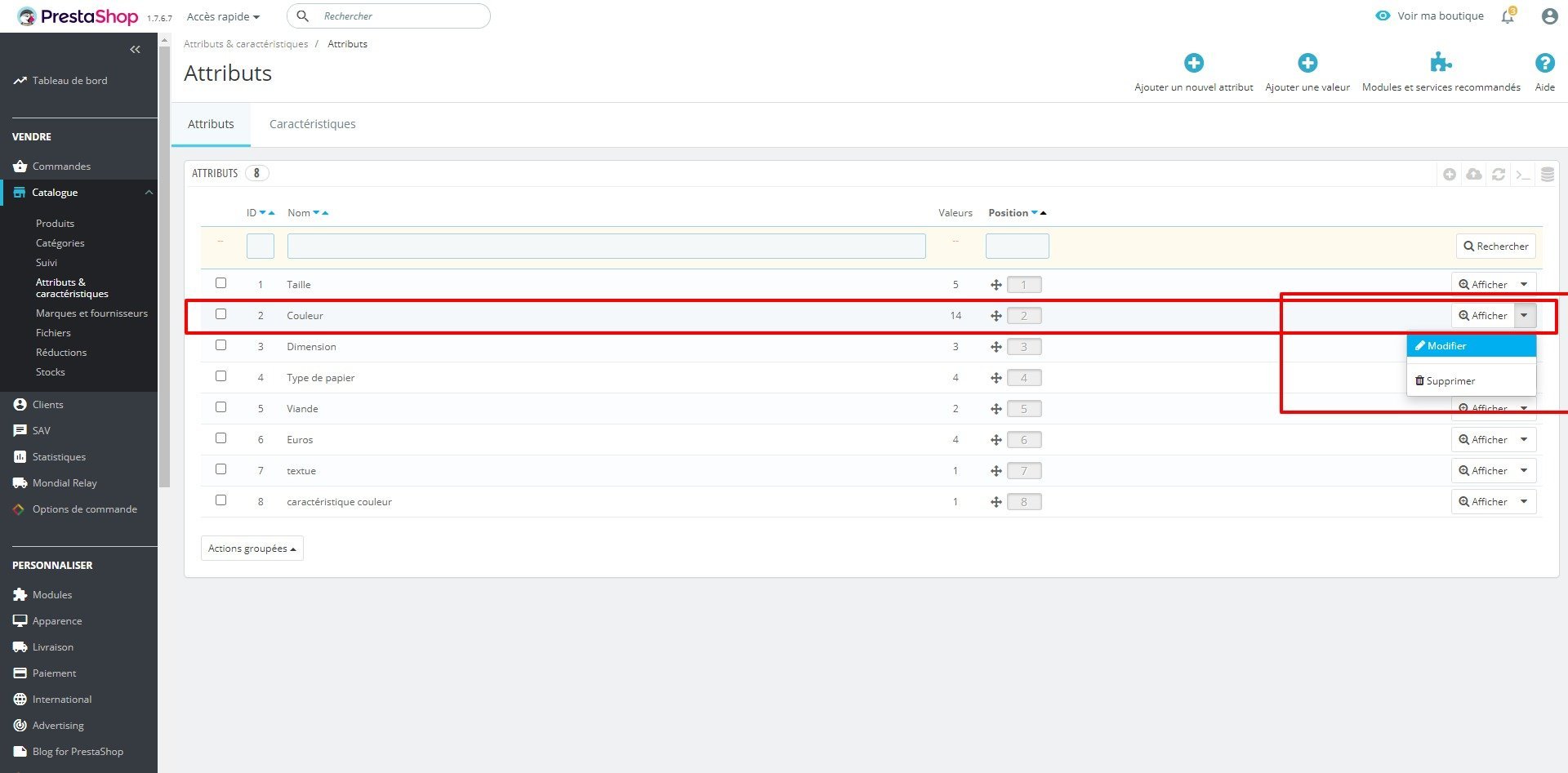Click the move handle icon for Taille row
Image resolution: width=1568 pixels, height=773 pixels.
996,285
